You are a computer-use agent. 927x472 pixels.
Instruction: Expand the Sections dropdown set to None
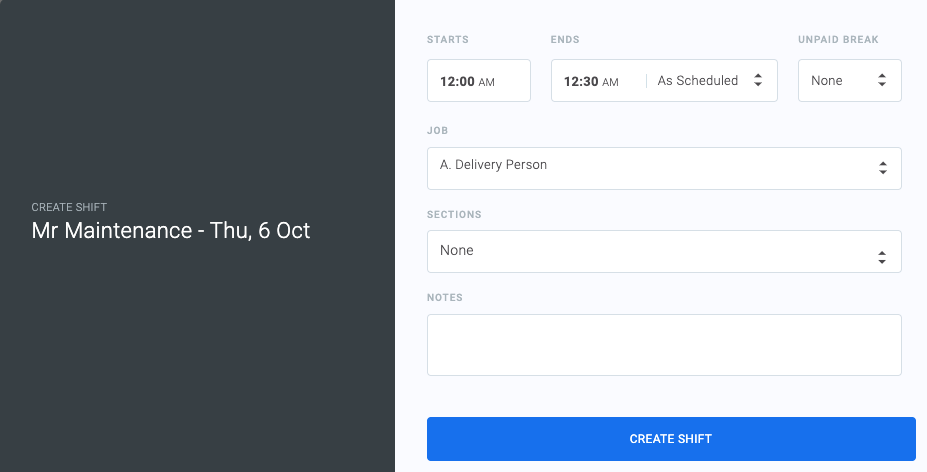(650, 251)
